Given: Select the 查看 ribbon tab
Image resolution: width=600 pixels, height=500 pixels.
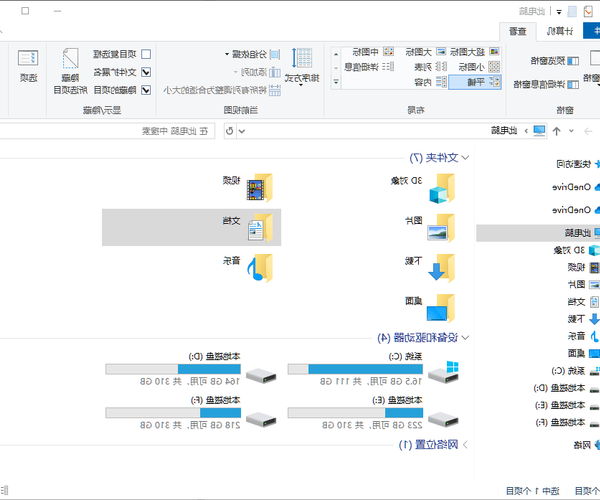Looking at the screenshot, I should 517,31.
